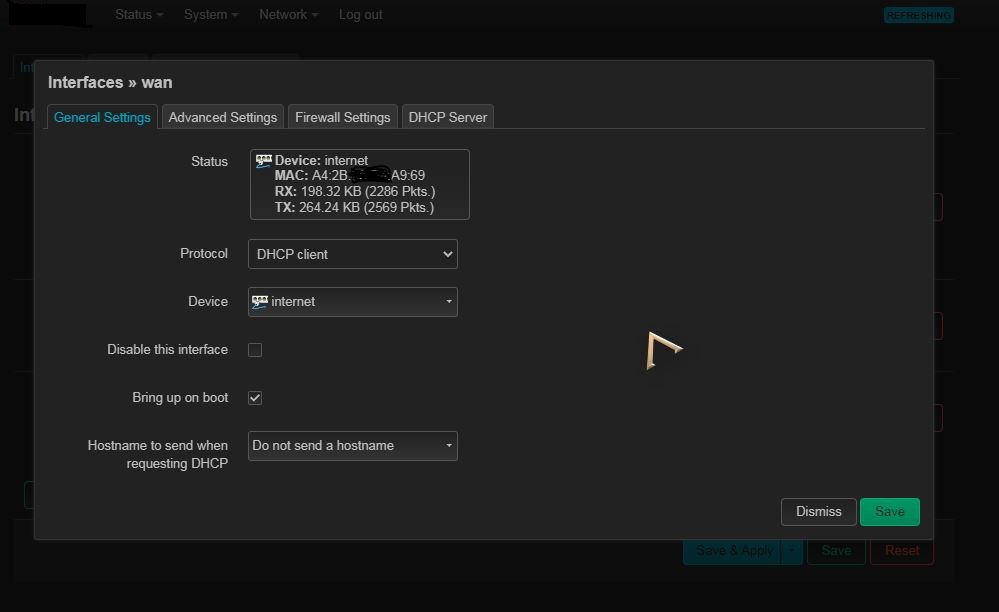The image size is (999, 612).
Task: Open the System menu in top navigation
Action: coord(211,15)
